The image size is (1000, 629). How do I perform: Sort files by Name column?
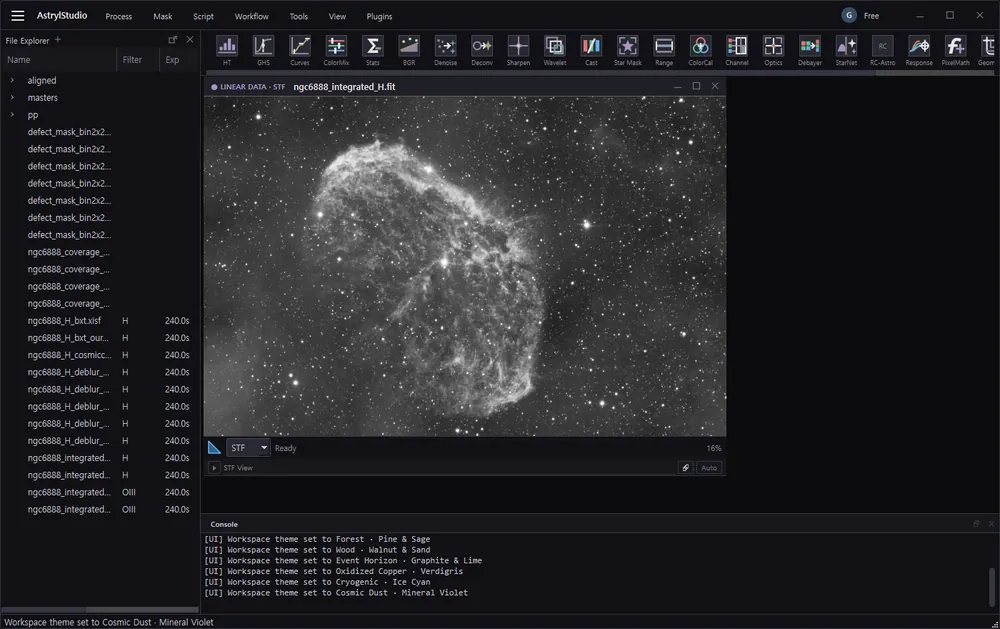click(59, 59)
